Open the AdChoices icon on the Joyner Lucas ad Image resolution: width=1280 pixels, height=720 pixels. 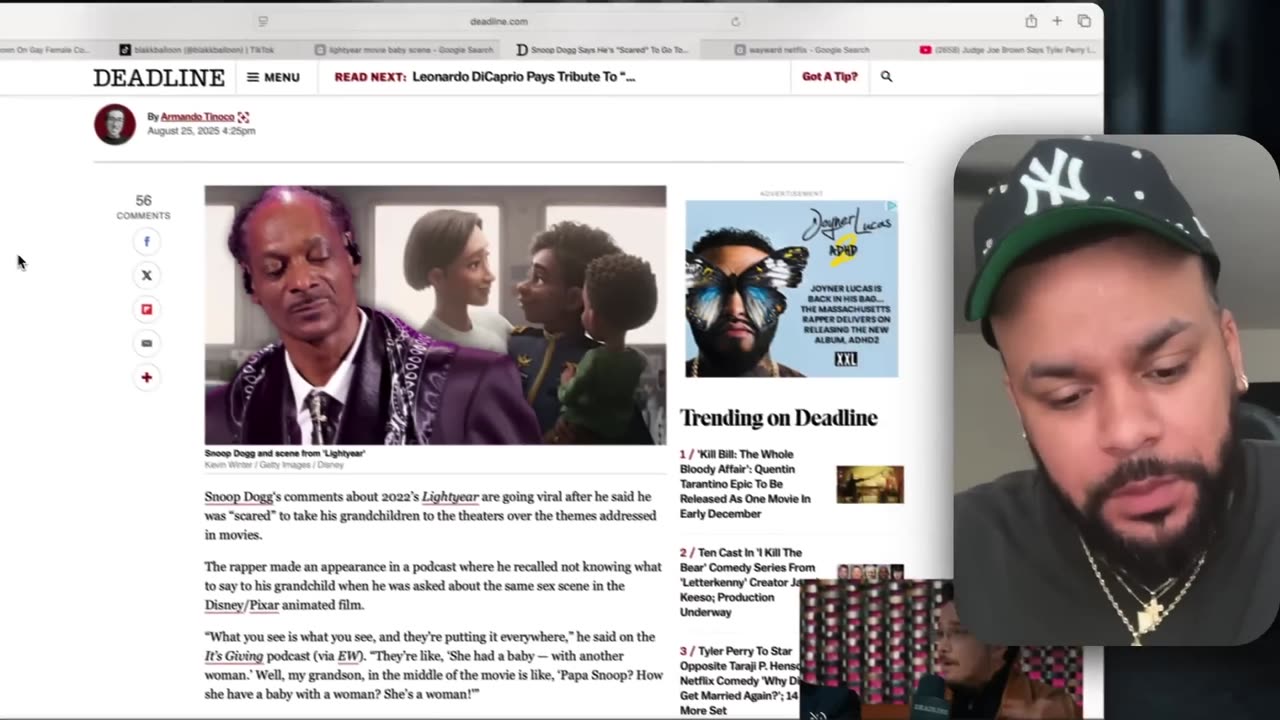click(892, 206)
